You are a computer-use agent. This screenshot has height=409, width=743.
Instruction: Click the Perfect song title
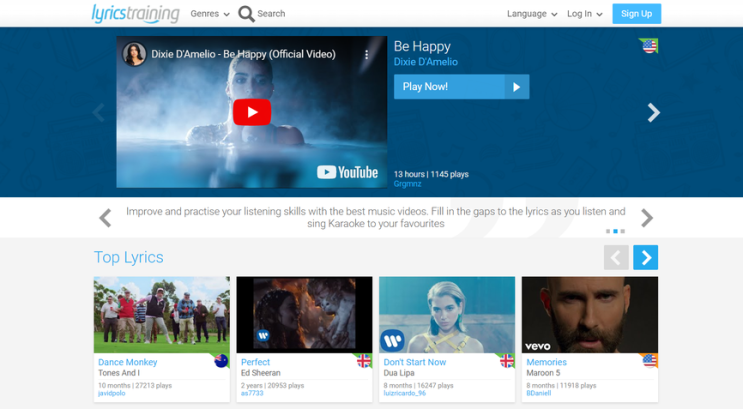tap(255, 362)
